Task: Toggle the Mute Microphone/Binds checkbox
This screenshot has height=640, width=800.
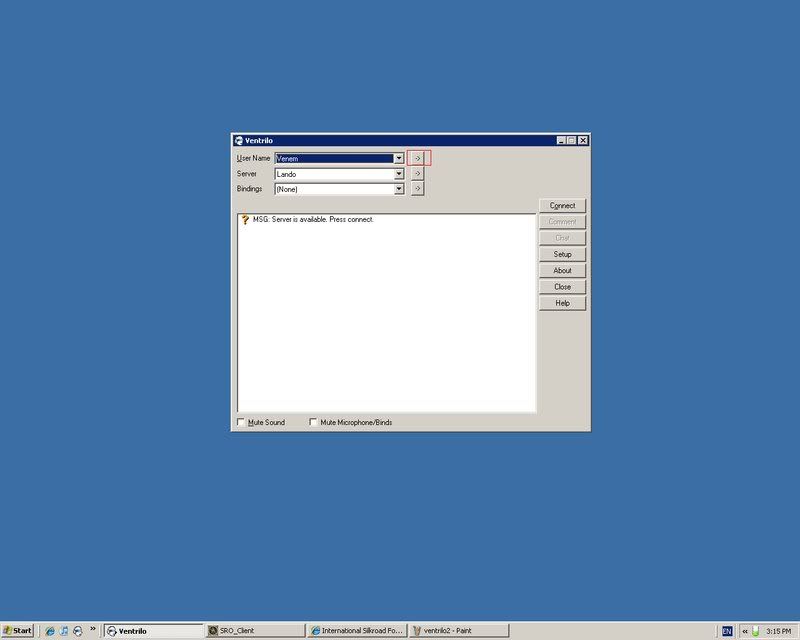Action: (x=313, y=422)
